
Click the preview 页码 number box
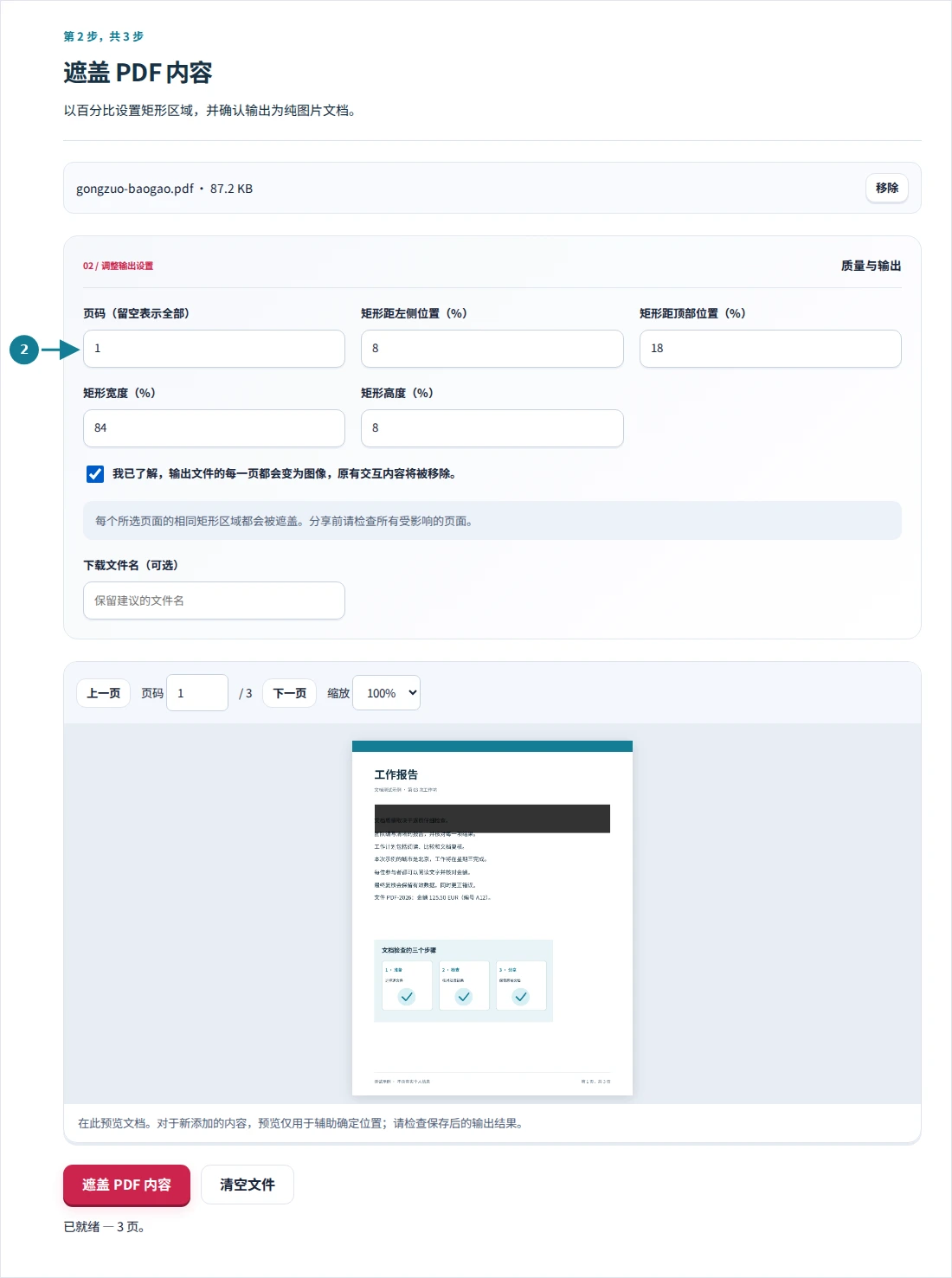pyautogui.click(x=197, y=693)
